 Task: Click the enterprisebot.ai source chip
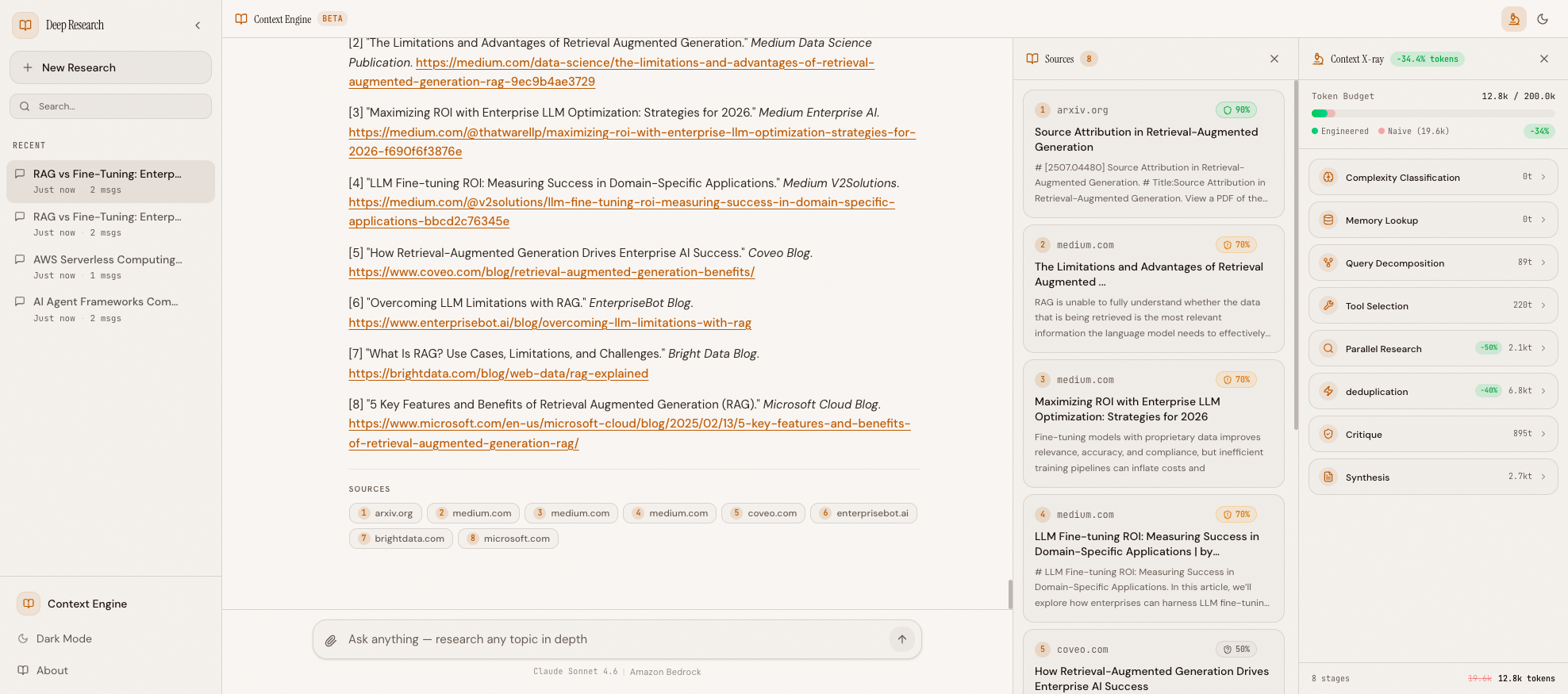point(863,513)
